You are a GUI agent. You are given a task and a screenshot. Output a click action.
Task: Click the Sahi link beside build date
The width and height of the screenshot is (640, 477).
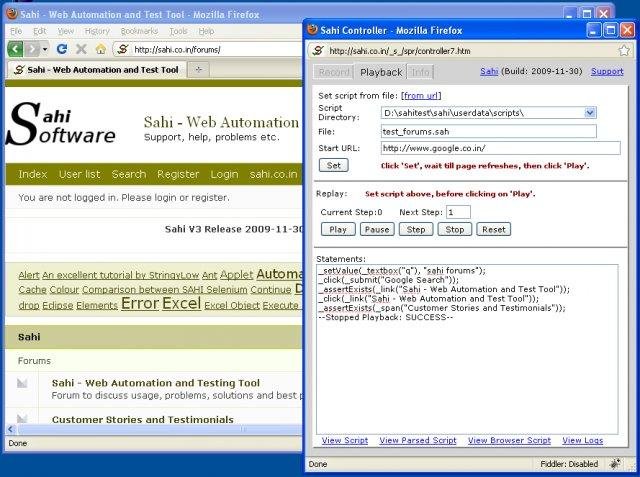click(489, 71)
